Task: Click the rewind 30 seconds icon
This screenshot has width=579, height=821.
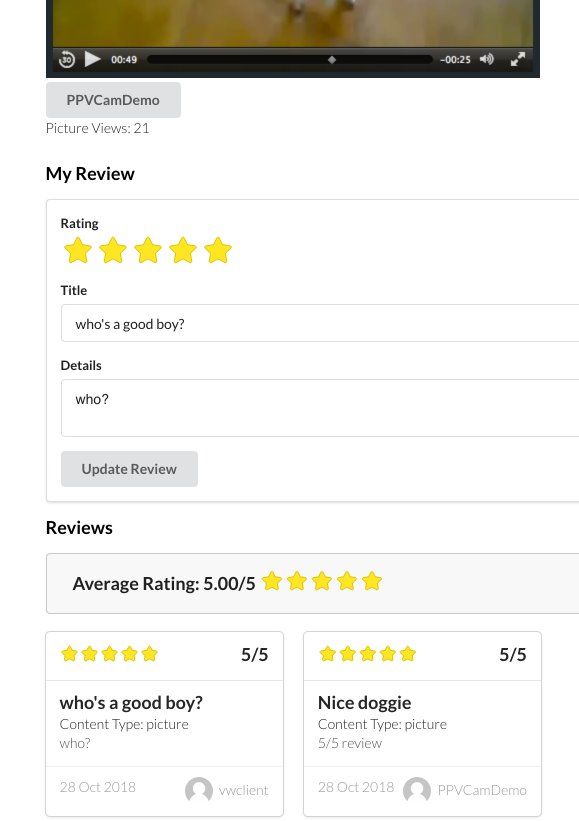Action: (x=66, y=59)
